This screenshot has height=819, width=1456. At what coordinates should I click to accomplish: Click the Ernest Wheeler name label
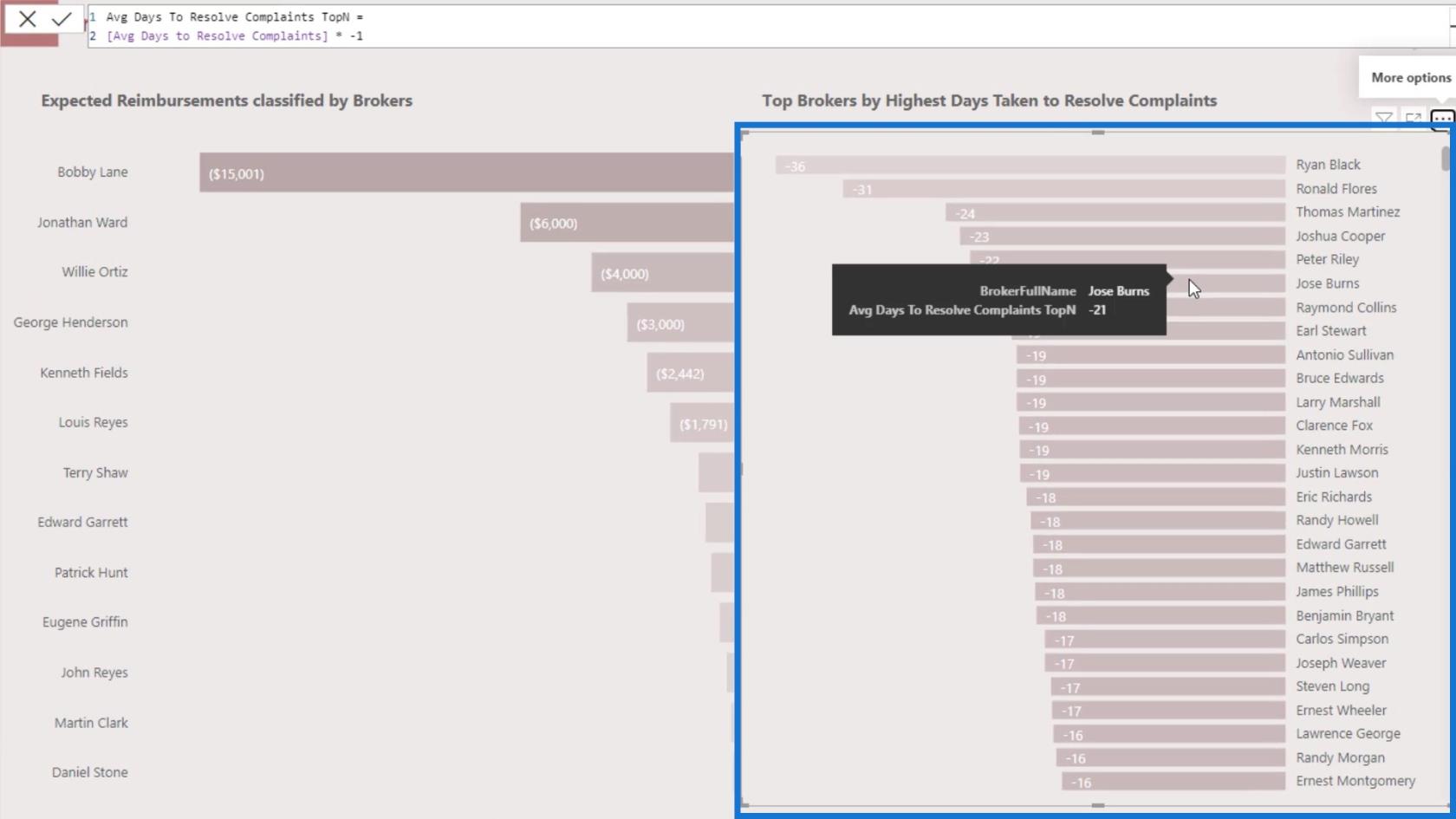(x=1342, y=711)
